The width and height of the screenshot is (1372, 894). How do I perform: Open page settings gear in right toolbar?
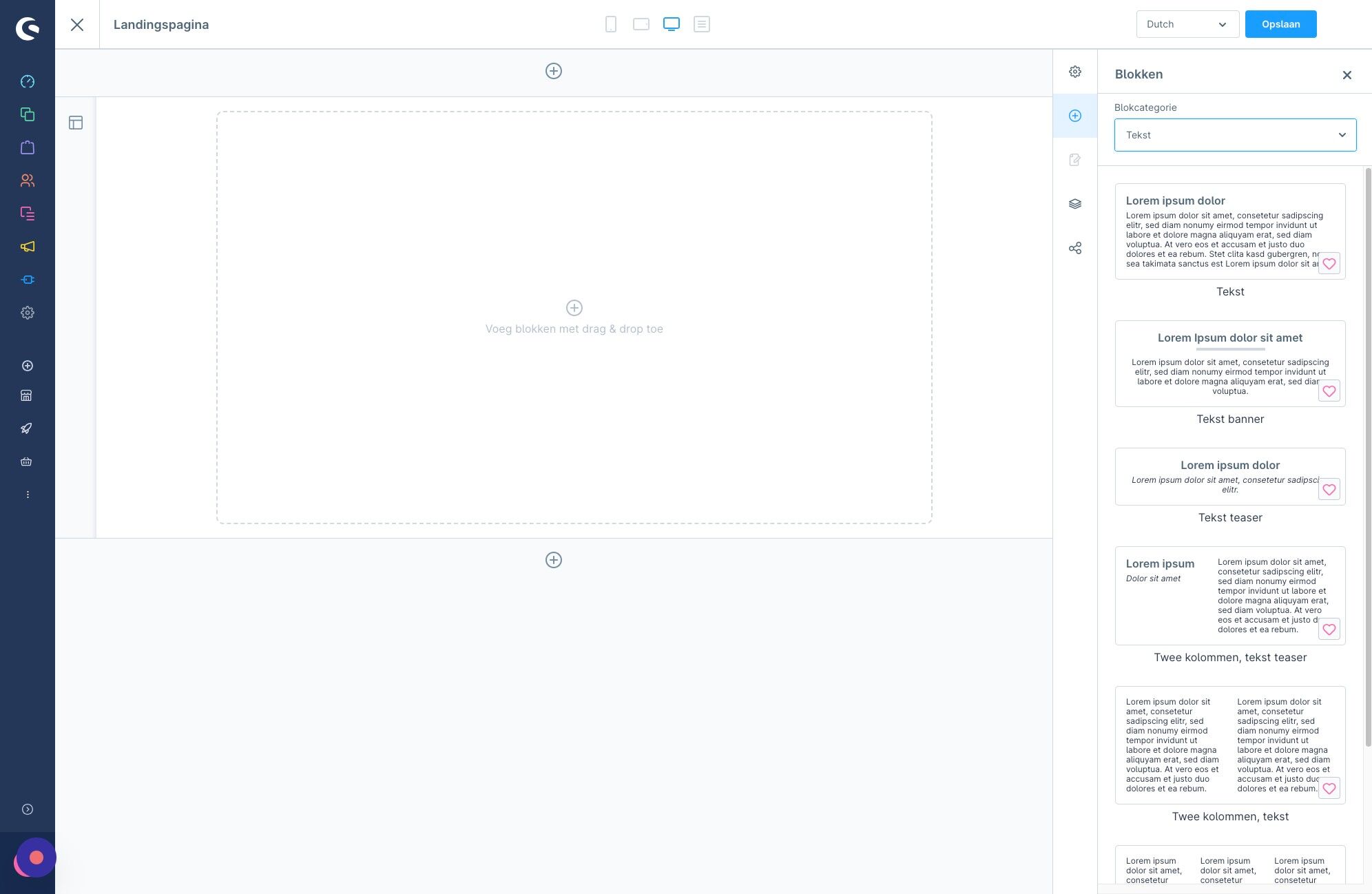click(1075, 72)
